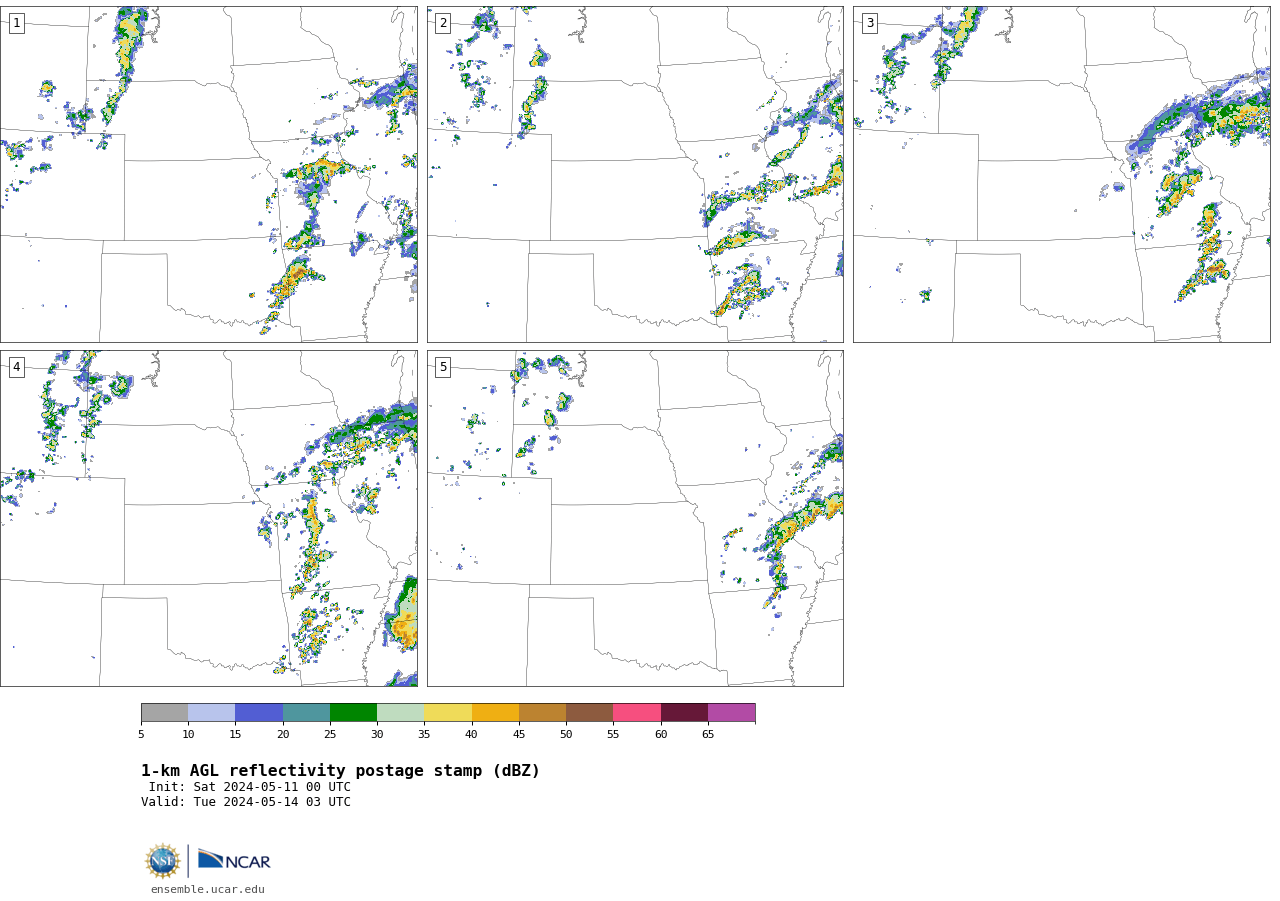Click the panel number label 4

click(x=16, y=367)
